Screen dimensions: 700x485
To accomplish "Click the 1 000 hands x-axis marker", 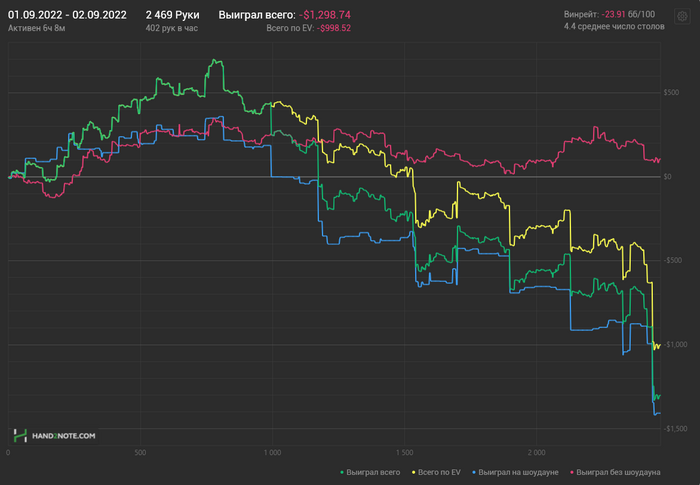I will 272,452.
